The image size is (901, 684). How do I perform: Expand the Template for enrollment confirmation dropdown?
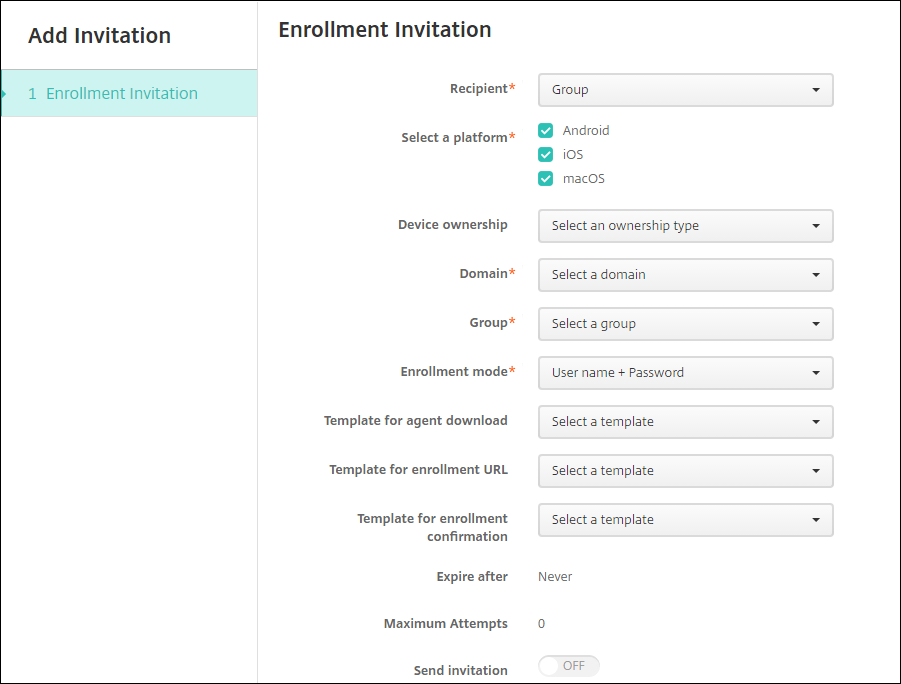pyautogui.click(x=685, y=520)
